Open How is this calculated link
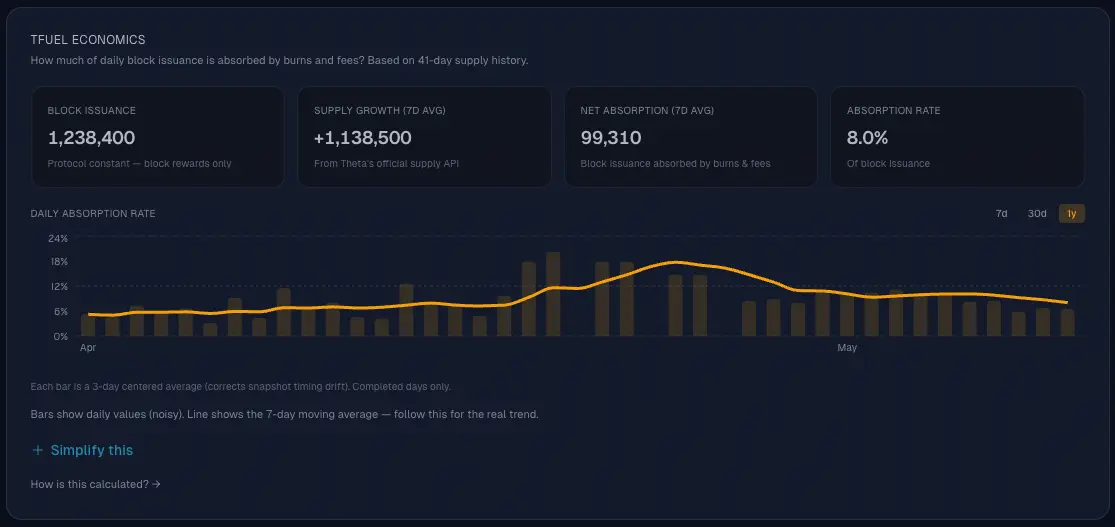 [95, 484]
